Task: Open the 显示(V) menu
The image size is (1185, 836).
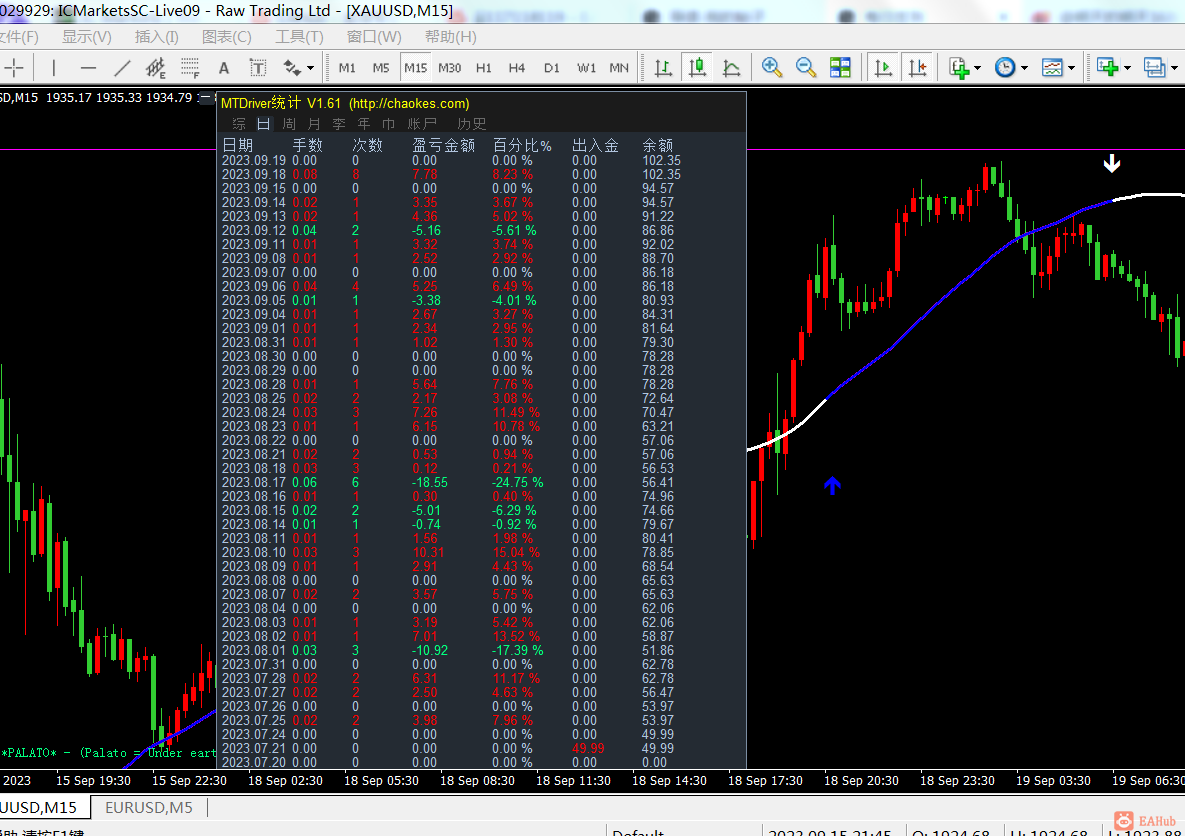Action: (86, 36)
